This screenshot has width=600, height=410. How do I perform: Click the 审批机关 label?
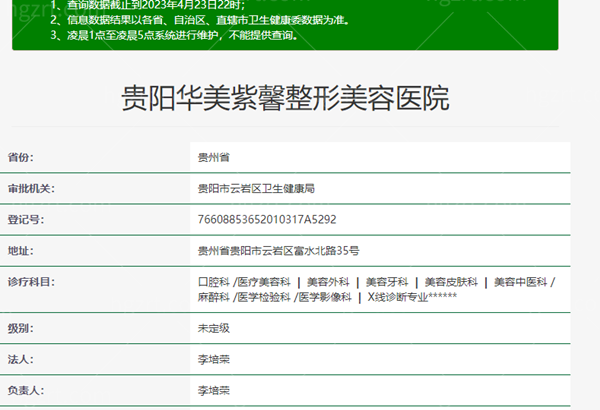(x=31, y=188)
